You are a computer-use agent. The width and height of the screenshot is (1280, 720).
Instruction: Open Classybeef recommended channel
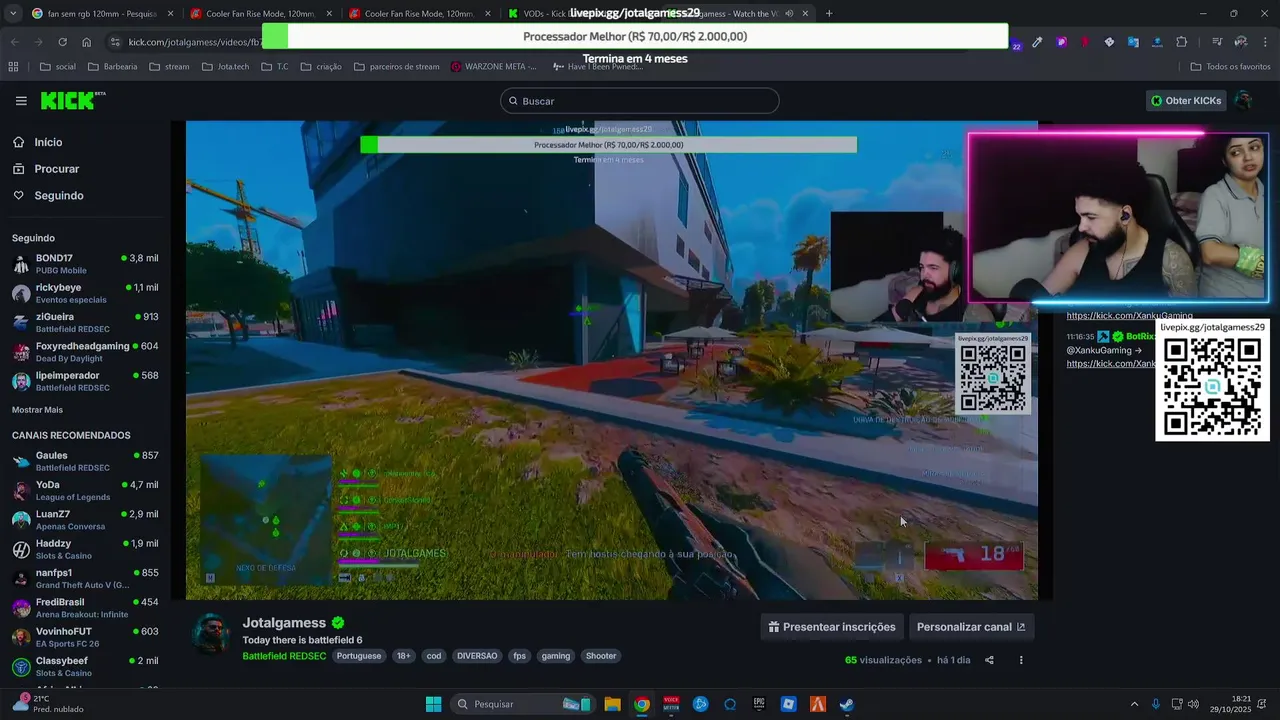(x=85, y=666)
